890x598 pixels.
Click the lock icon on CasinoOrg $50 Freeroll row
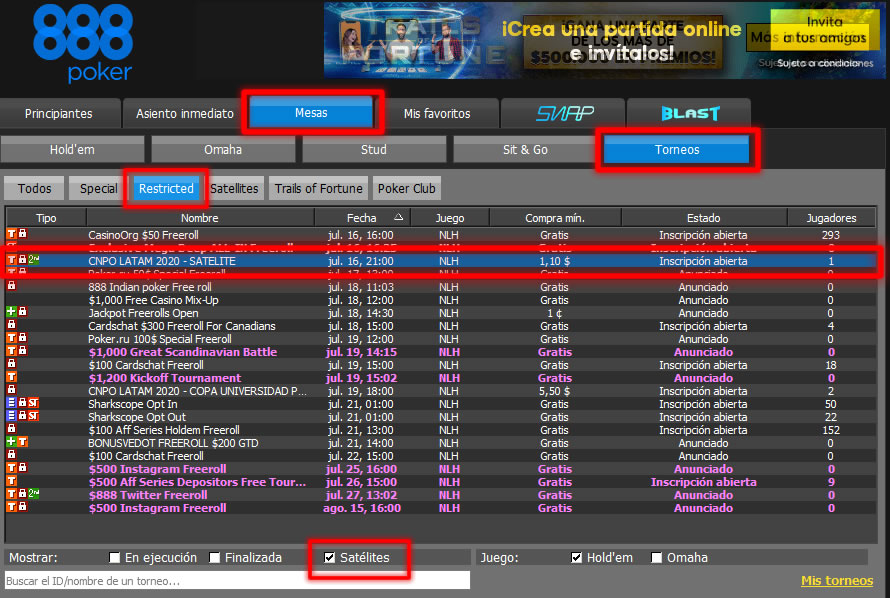coord(23,234)
